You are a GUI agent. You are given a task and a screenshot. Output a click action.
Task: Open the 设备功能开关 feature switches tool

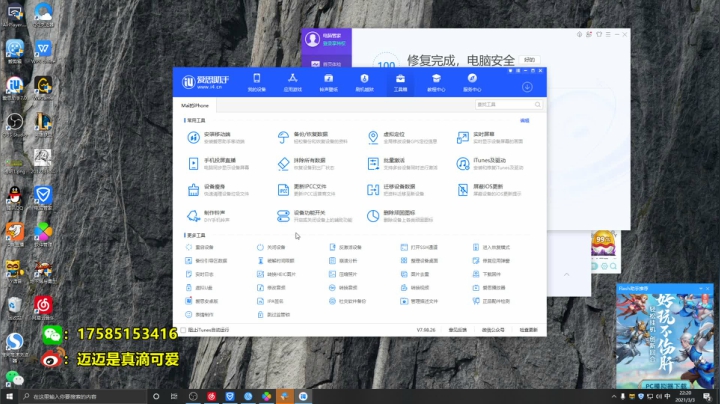point(314,216)
